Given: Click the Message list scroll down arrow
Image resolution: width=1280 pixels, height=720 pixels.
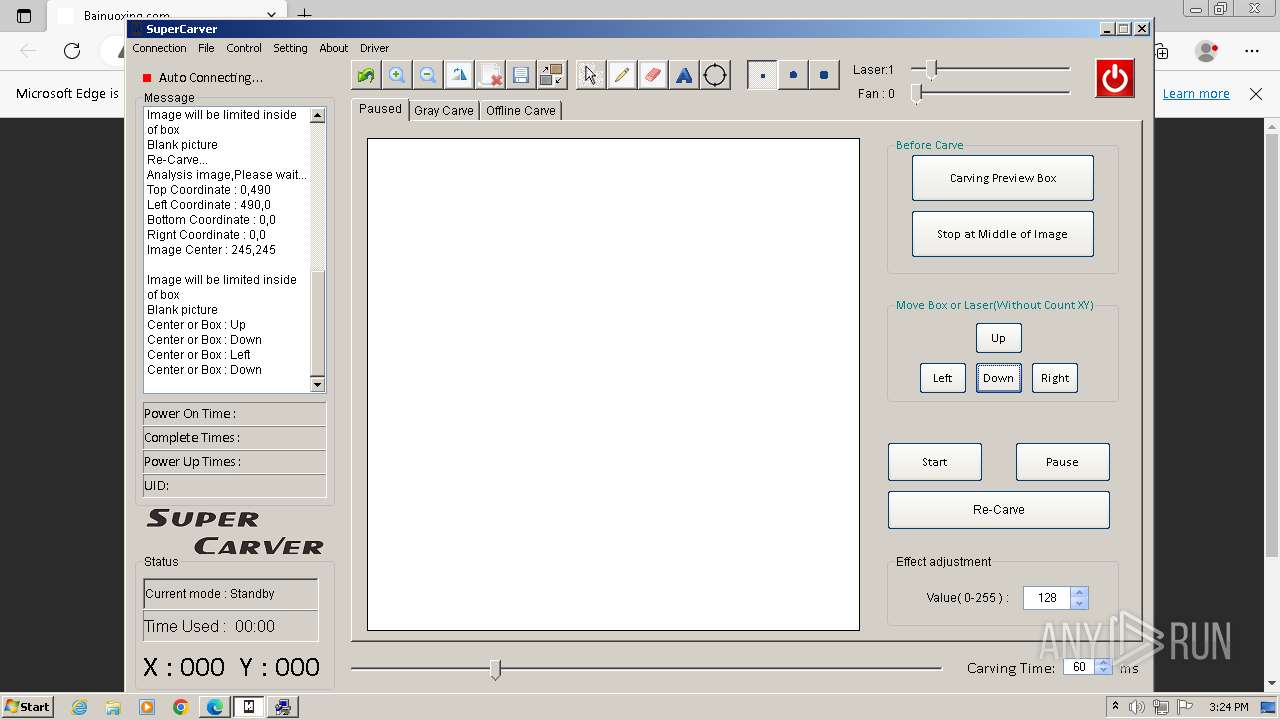Looking at the screenshot, I should pyautogui.click(x=318, y=384).
